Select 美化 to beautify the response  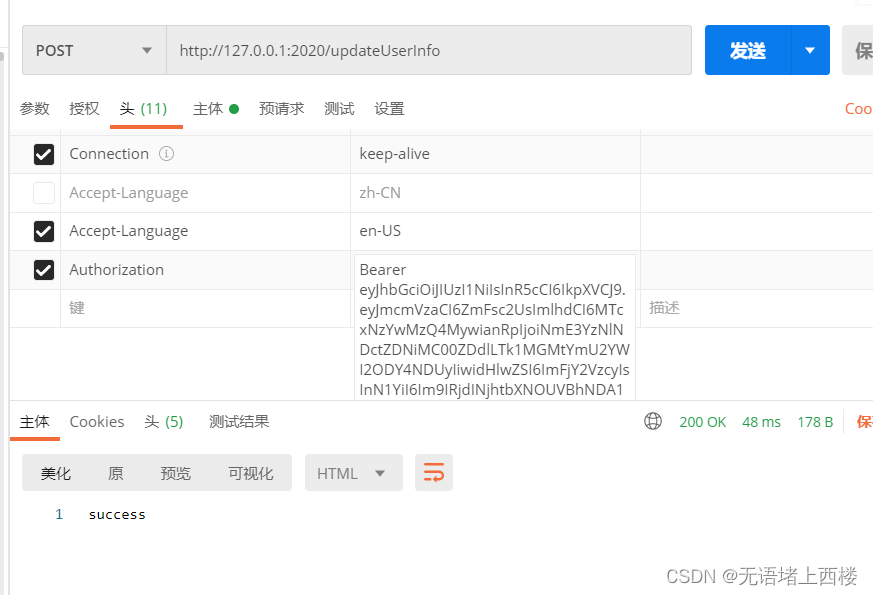pyautogui.click(x=56, y=472)
